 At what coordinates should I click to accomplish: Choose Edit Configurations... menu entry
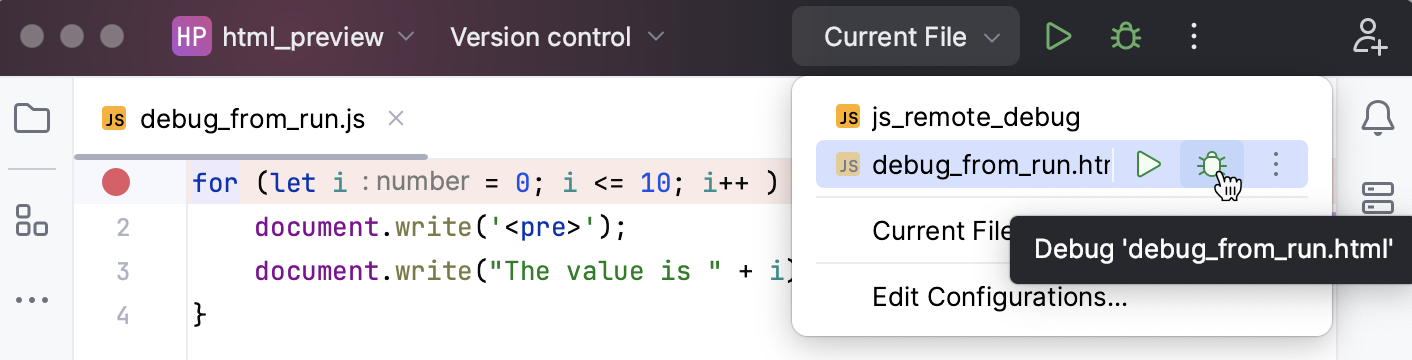[x=1000, y=297]
